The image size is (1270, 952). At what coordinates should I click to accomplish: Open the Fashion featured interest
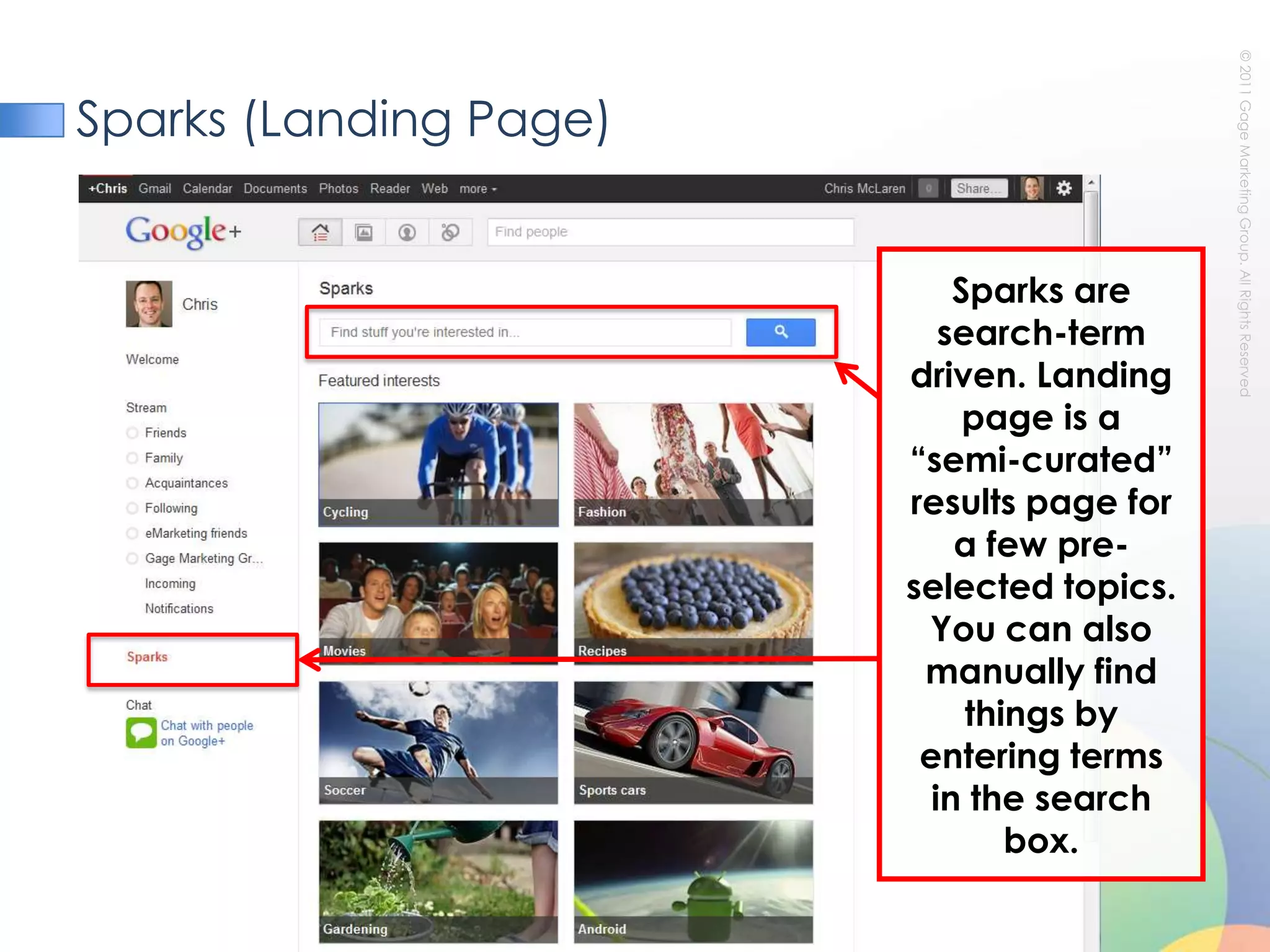[x=693, y=464]
